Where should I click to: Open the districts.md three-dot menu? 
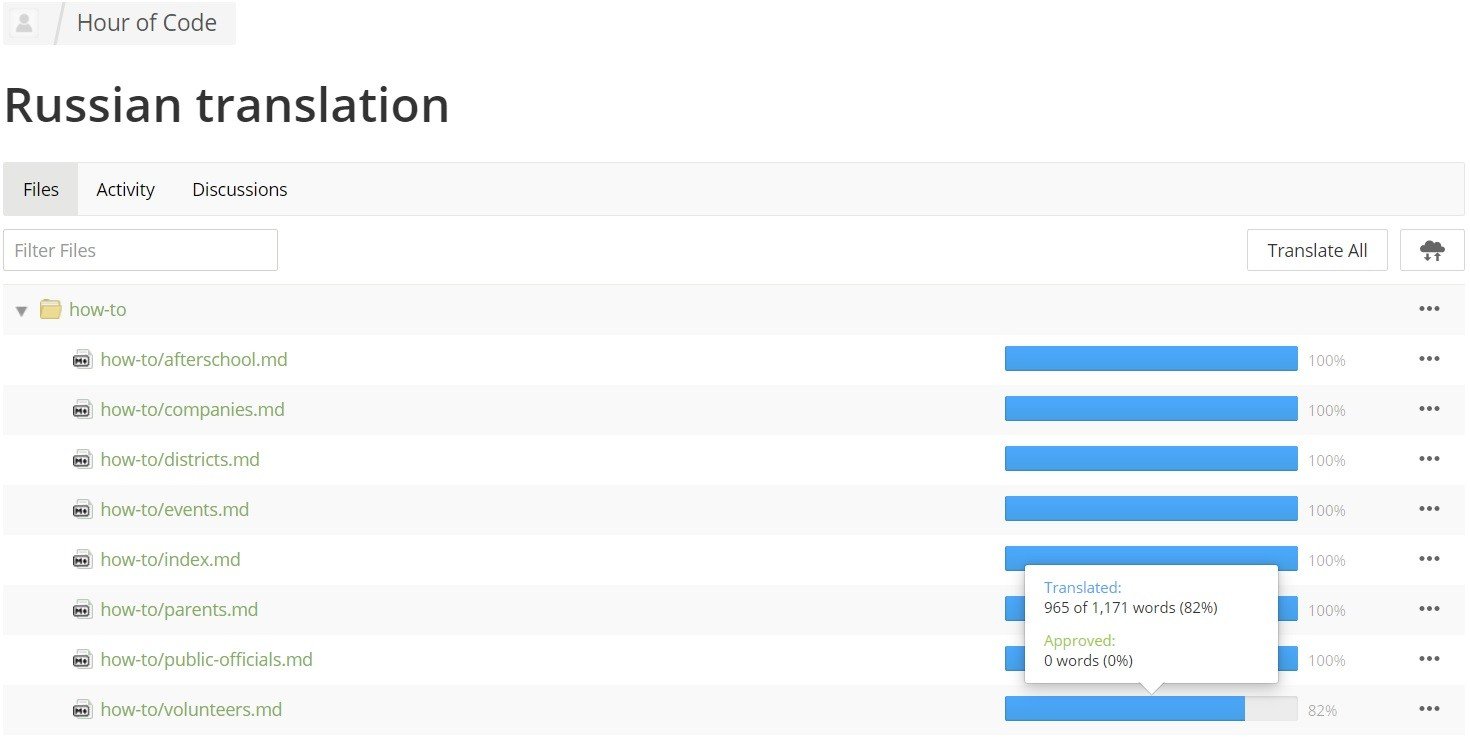click(x=1429, y=459)
